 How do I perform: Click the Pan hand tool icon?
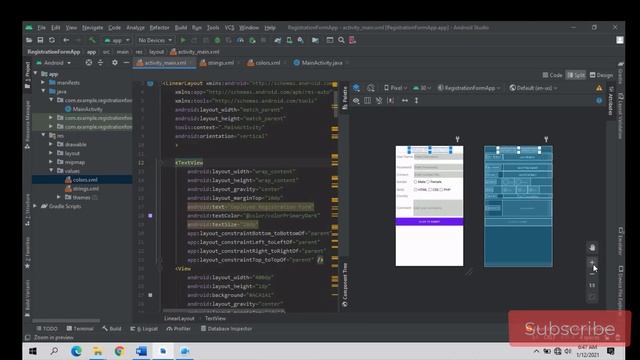[x=592, y=248]
